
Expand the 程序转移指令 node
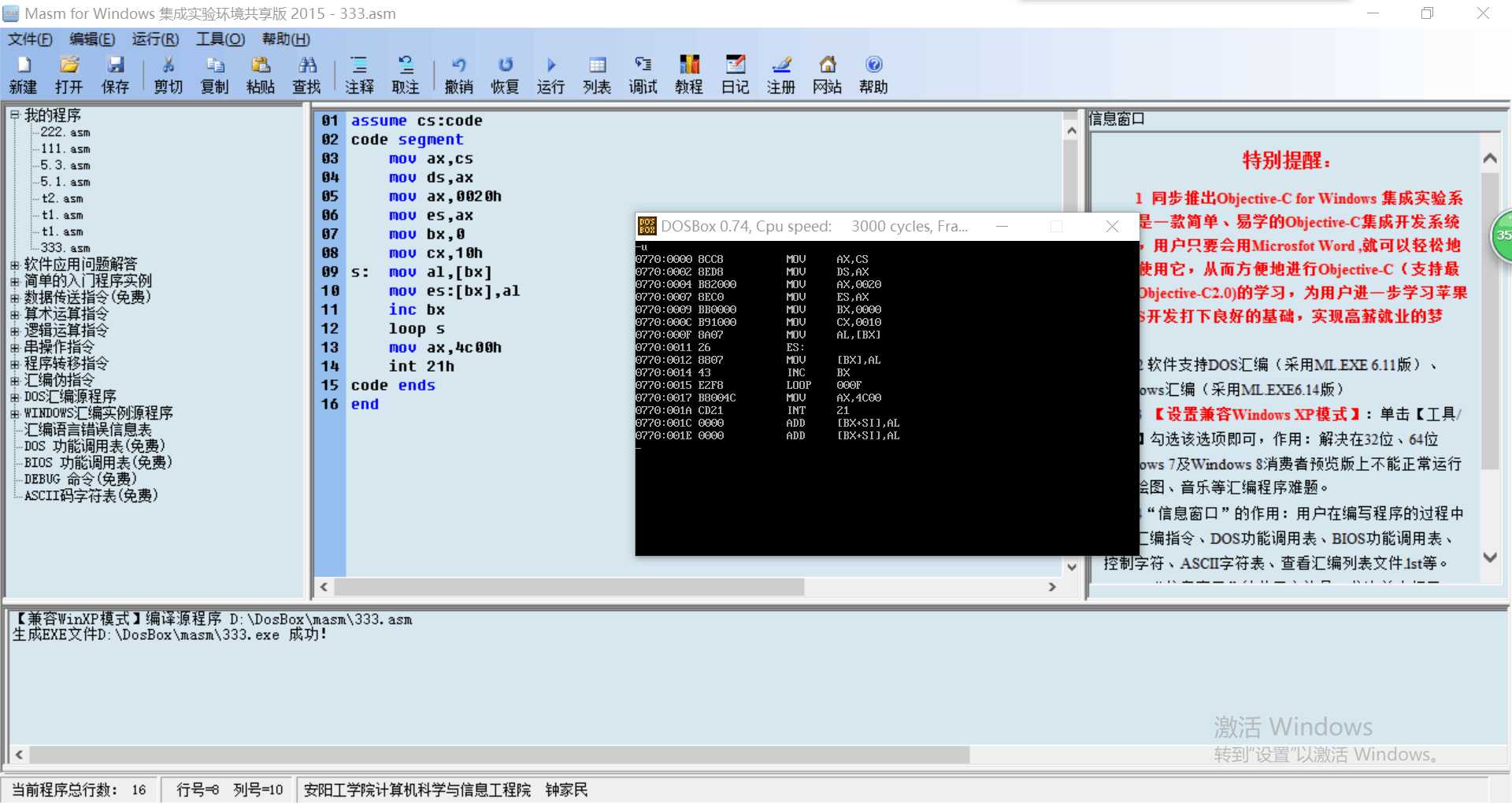point(14,364)
